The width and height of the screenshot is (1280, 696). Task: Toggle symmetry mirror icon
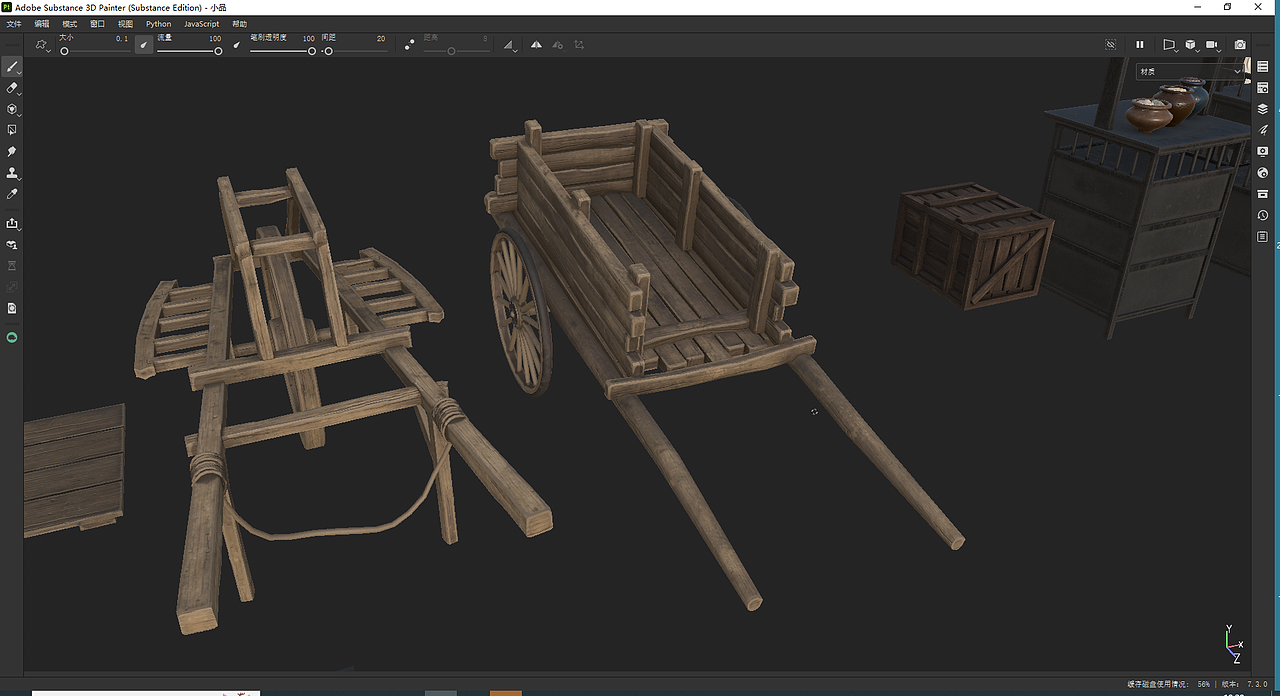pyautogui.click(x=536, y=45)
